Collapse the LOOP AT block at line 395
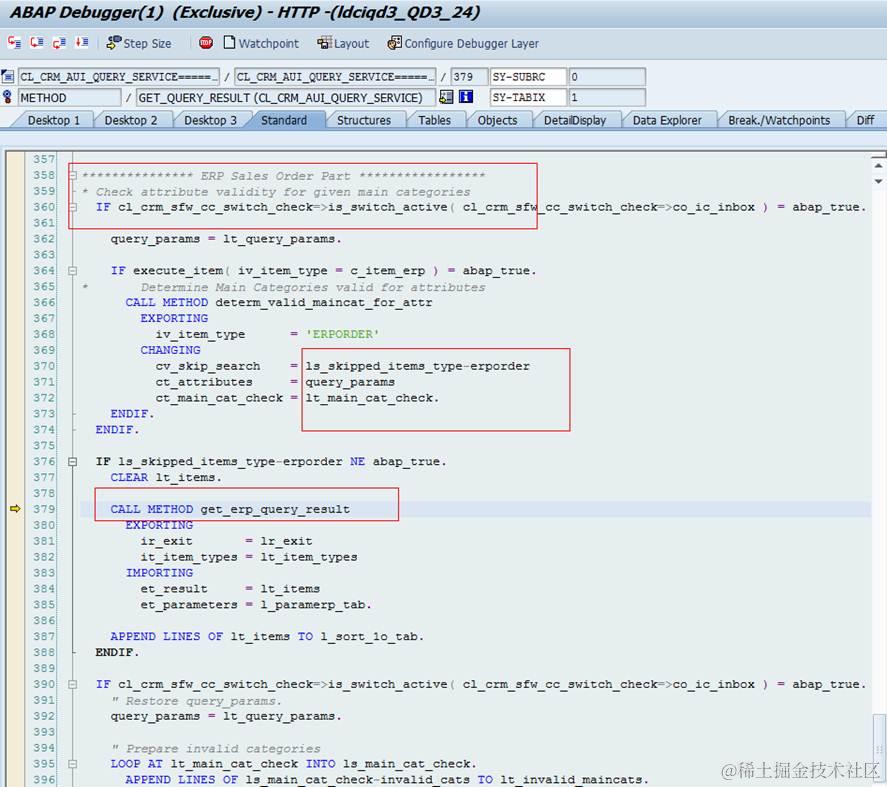The image size is (887, 787). click(x=72, y=764)
